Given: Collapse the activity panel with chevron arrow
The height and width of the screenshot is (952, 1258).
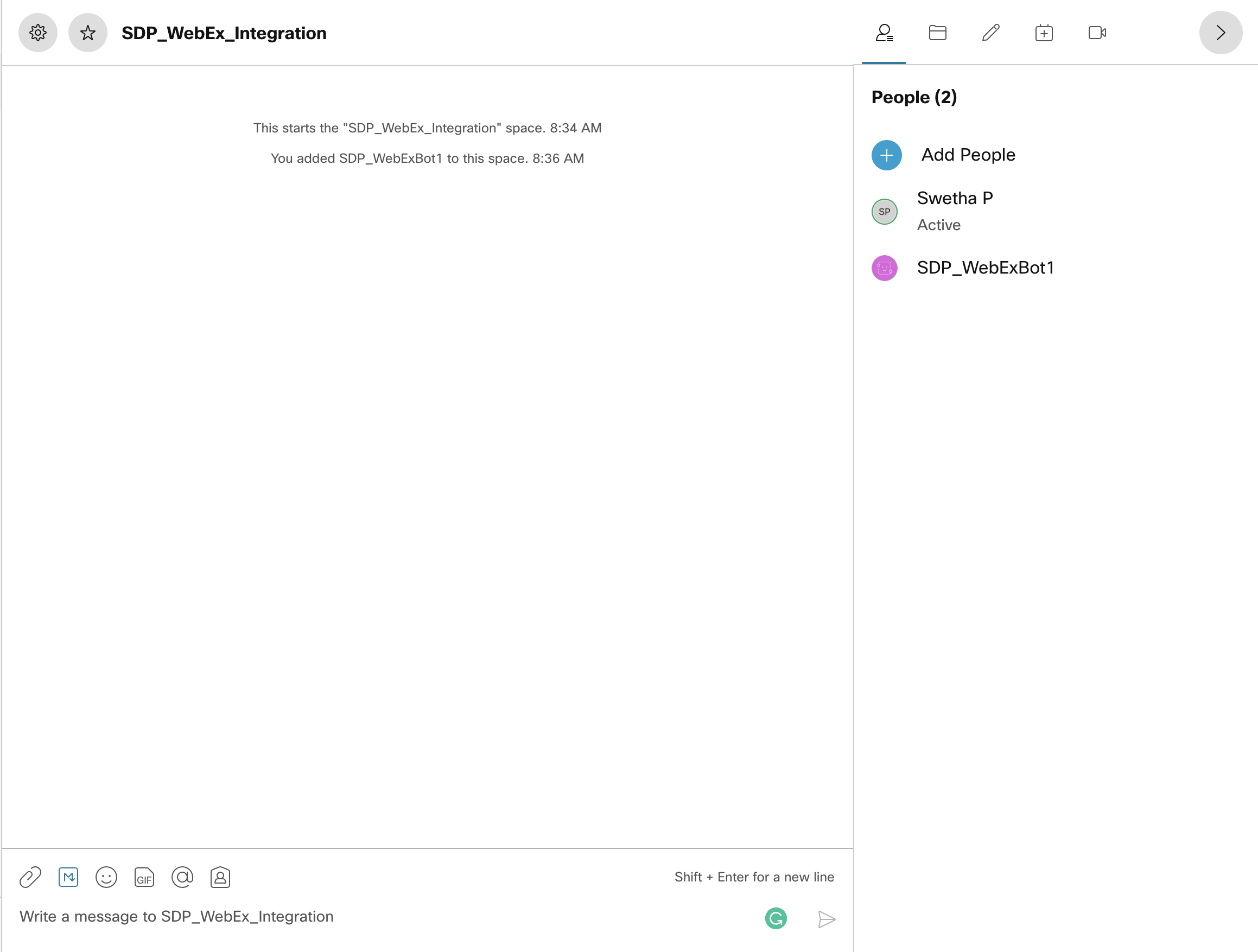Looking at the screenshot, I should [x=1220, y=33].
